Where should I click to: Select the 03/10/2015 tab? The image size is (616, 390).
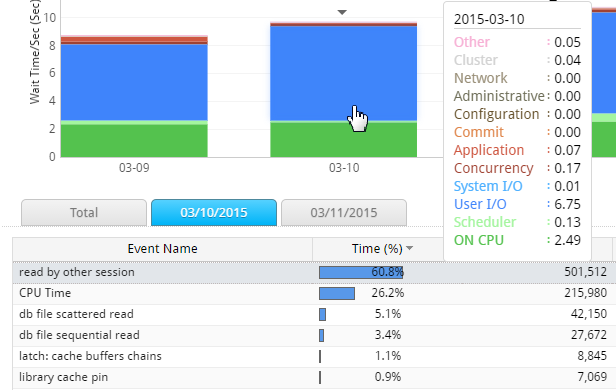point(214,212)
